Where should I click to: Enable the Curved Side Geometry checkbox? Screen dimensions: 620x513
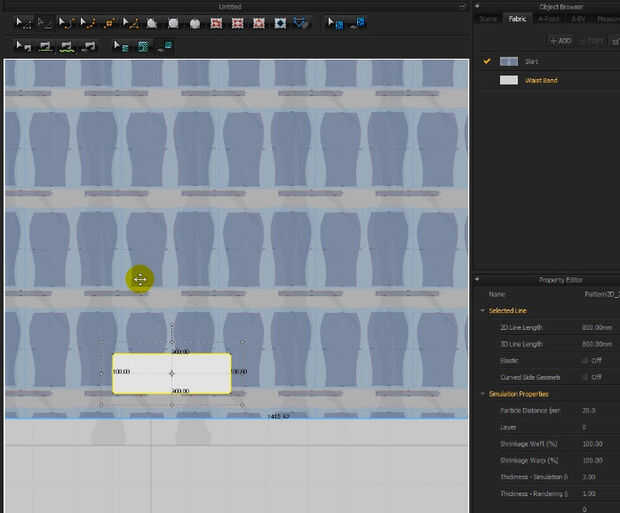[583, 377]
